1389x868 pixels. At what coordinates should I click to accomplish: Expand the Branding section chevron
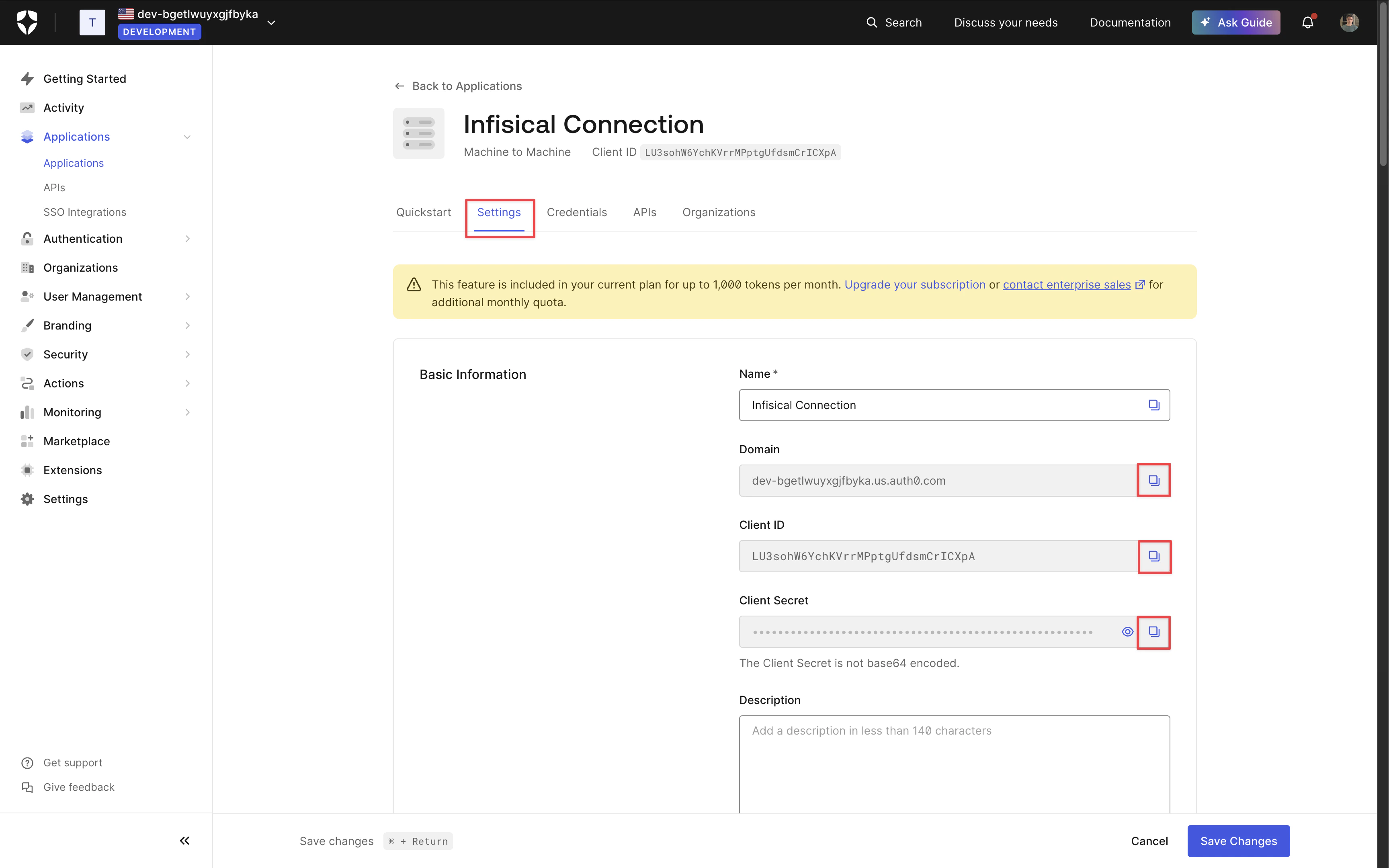pos(187,325)
